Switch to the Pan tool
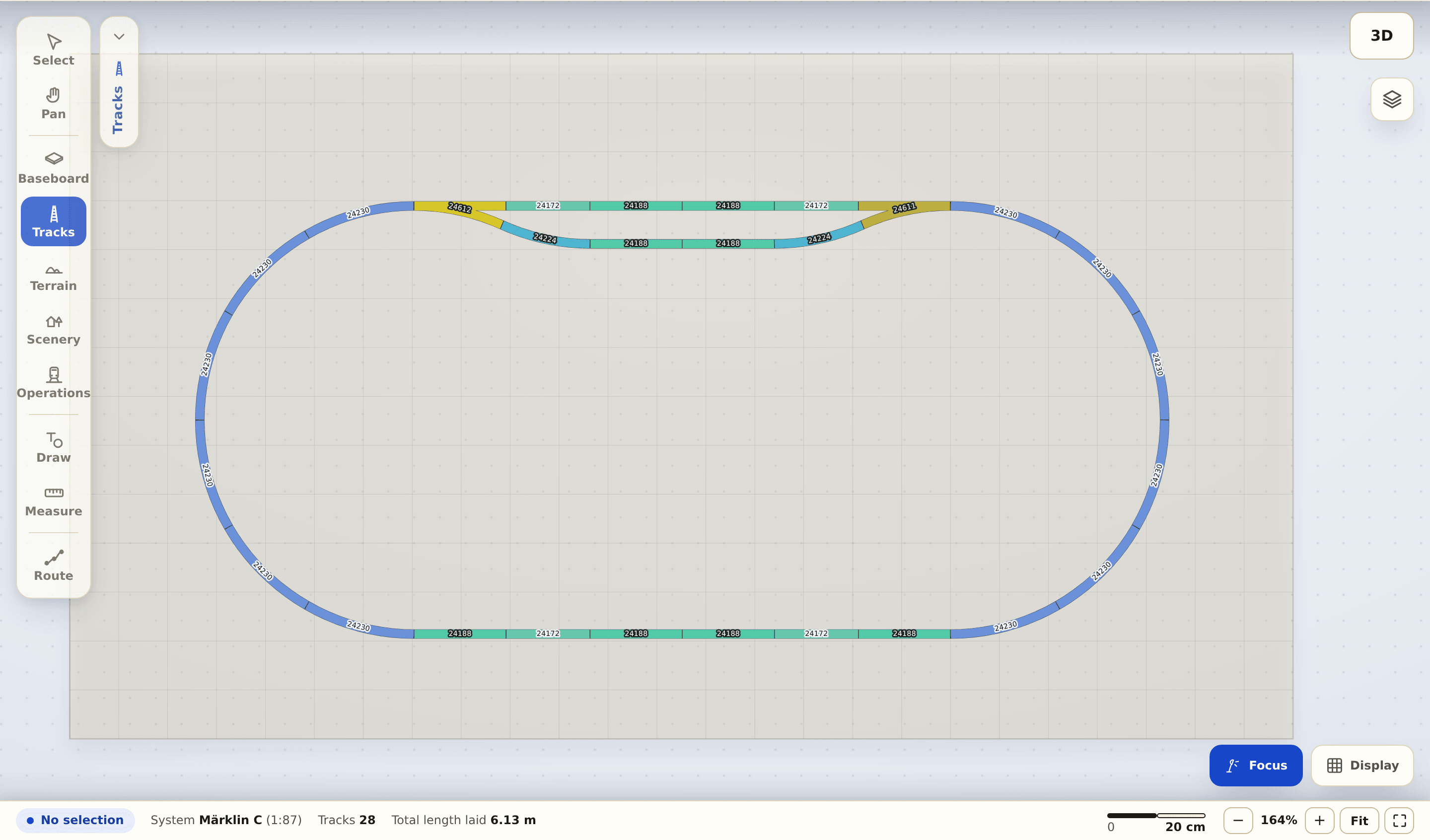 (53, 103)
